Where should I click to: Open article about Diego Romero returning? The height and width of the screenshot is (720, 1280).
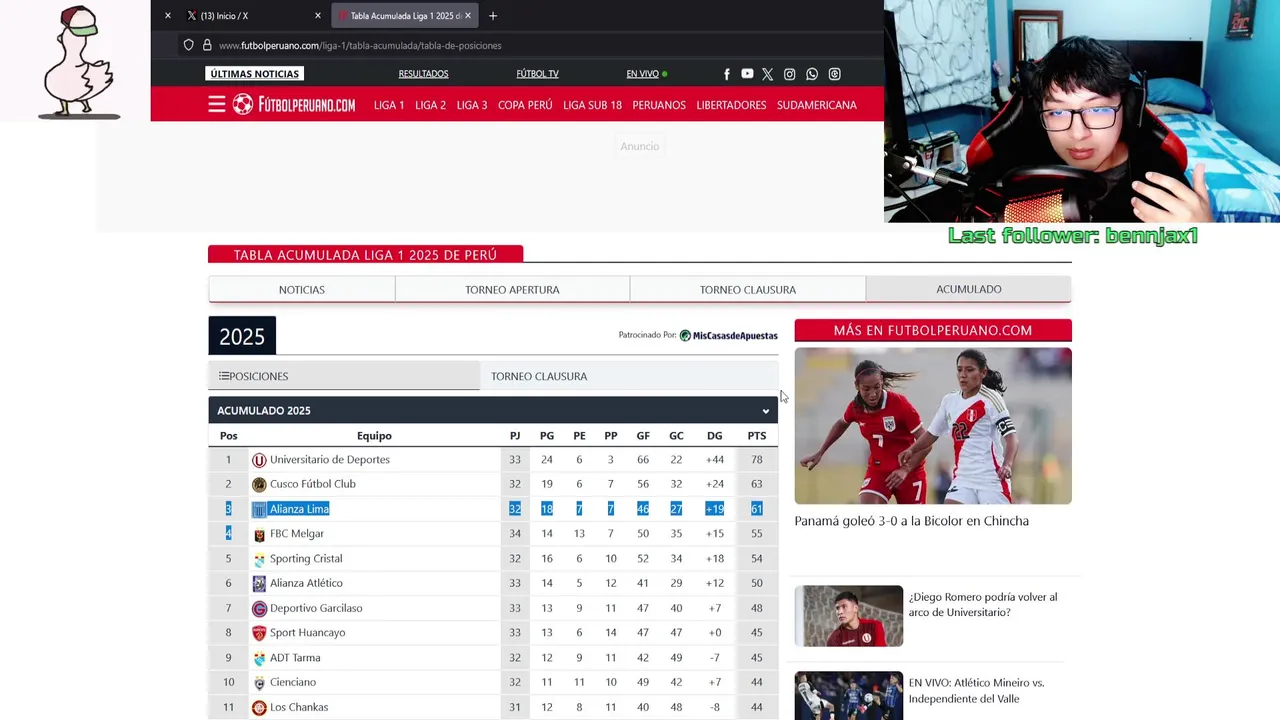[x=982, y=605]
